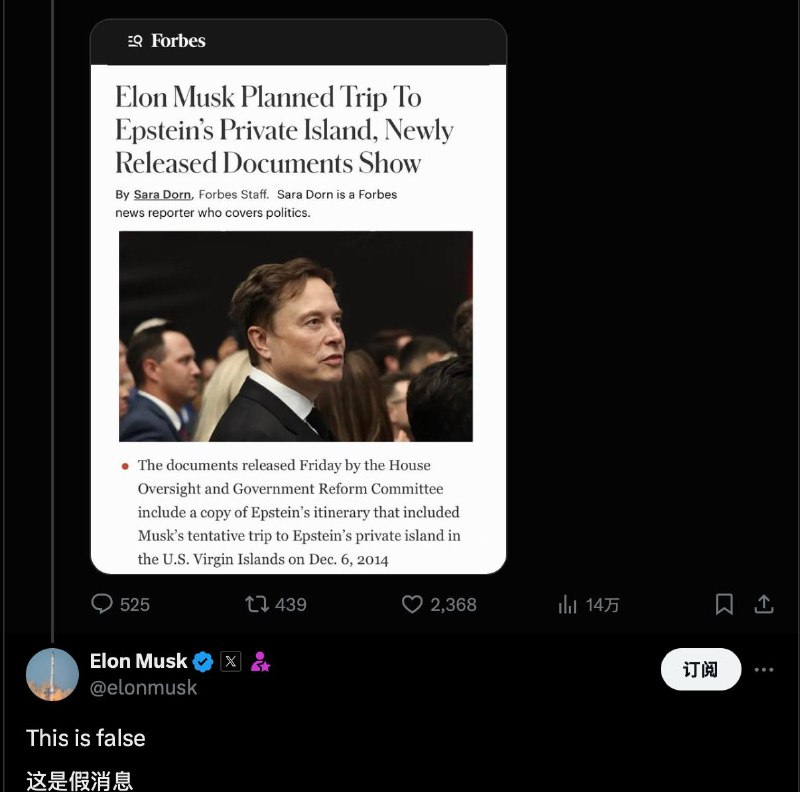The image size is (800, 792).
Task: Click the purple subscriber star icon
Action: coord(260,661)
